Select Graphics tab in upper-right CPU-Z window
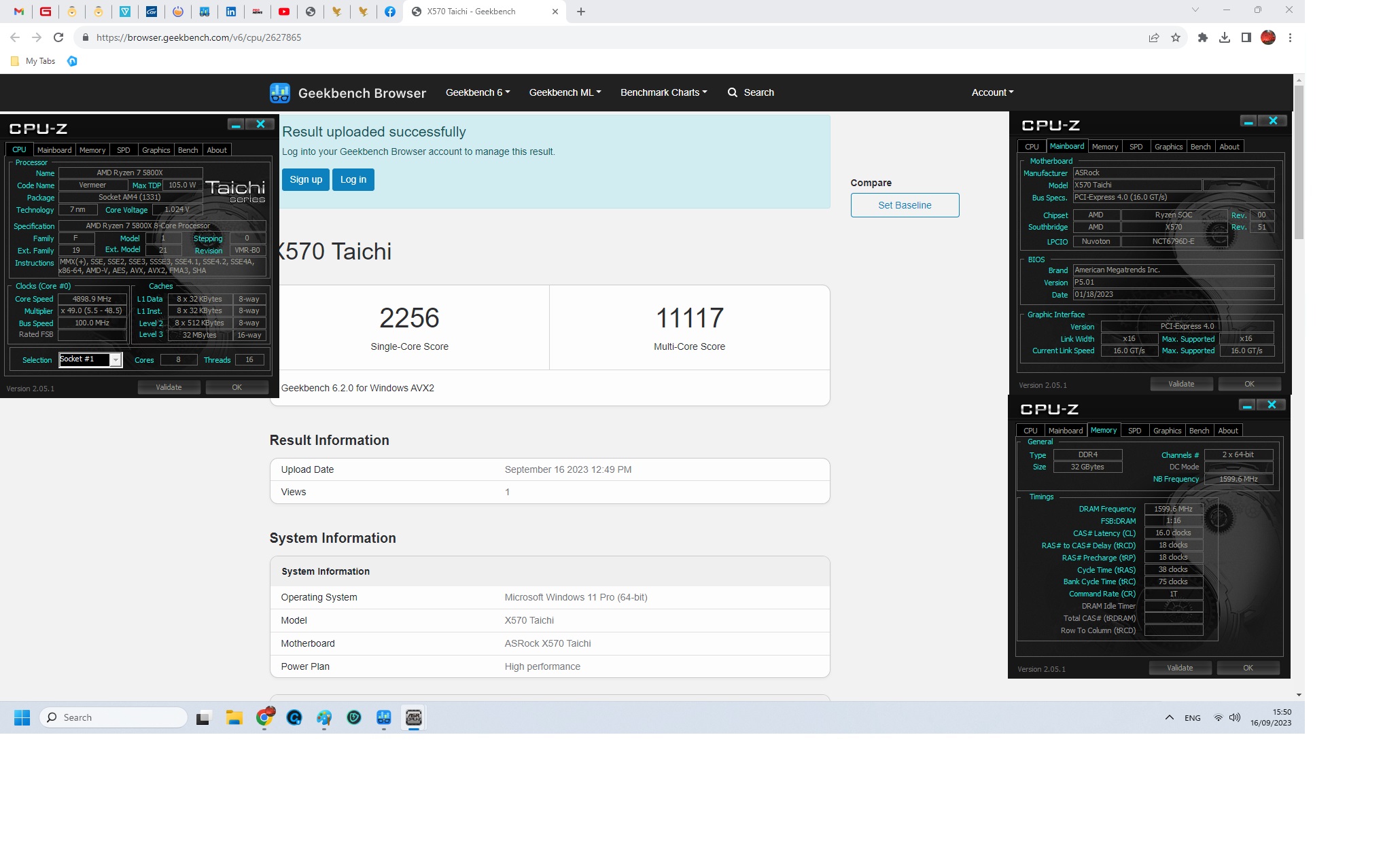Screen dimensions: 1400x841 1168,147
